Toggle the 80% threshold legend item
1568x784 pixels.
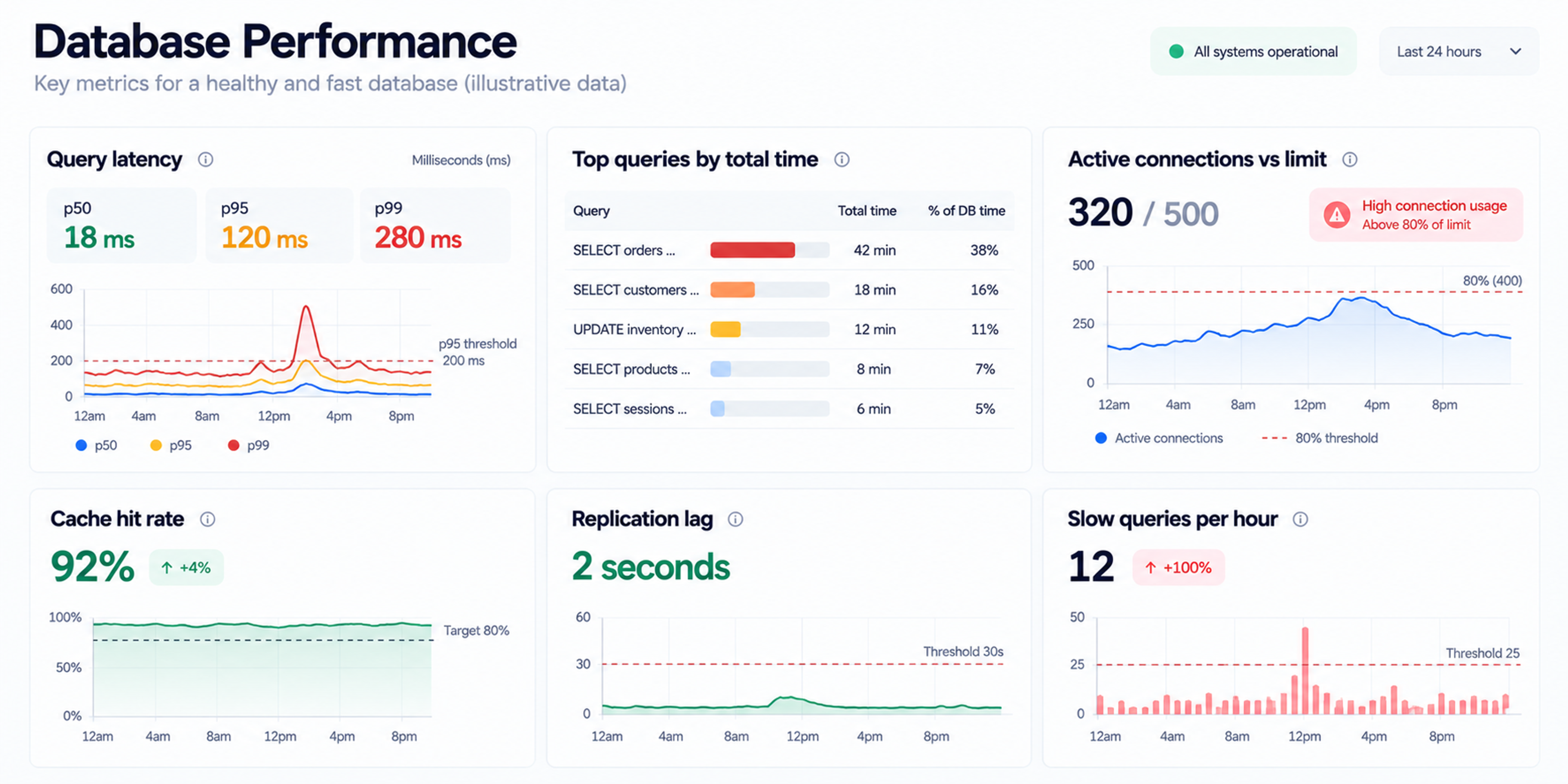[x=1320, y=438]
